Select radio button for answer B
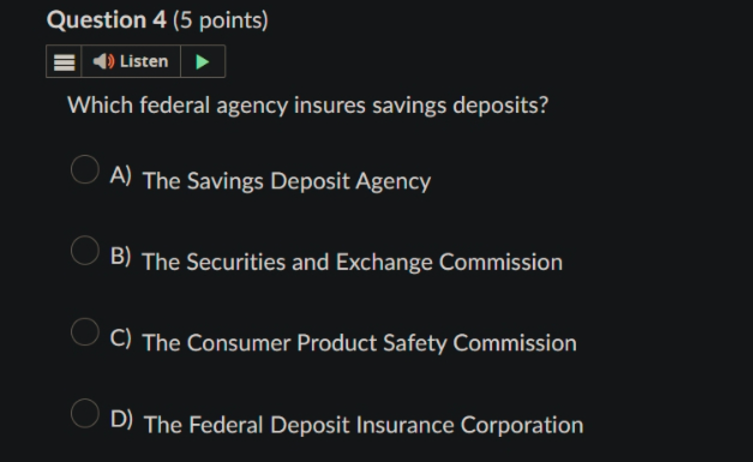This screenshot has width=753, height=462. click(x=85, y=250)
